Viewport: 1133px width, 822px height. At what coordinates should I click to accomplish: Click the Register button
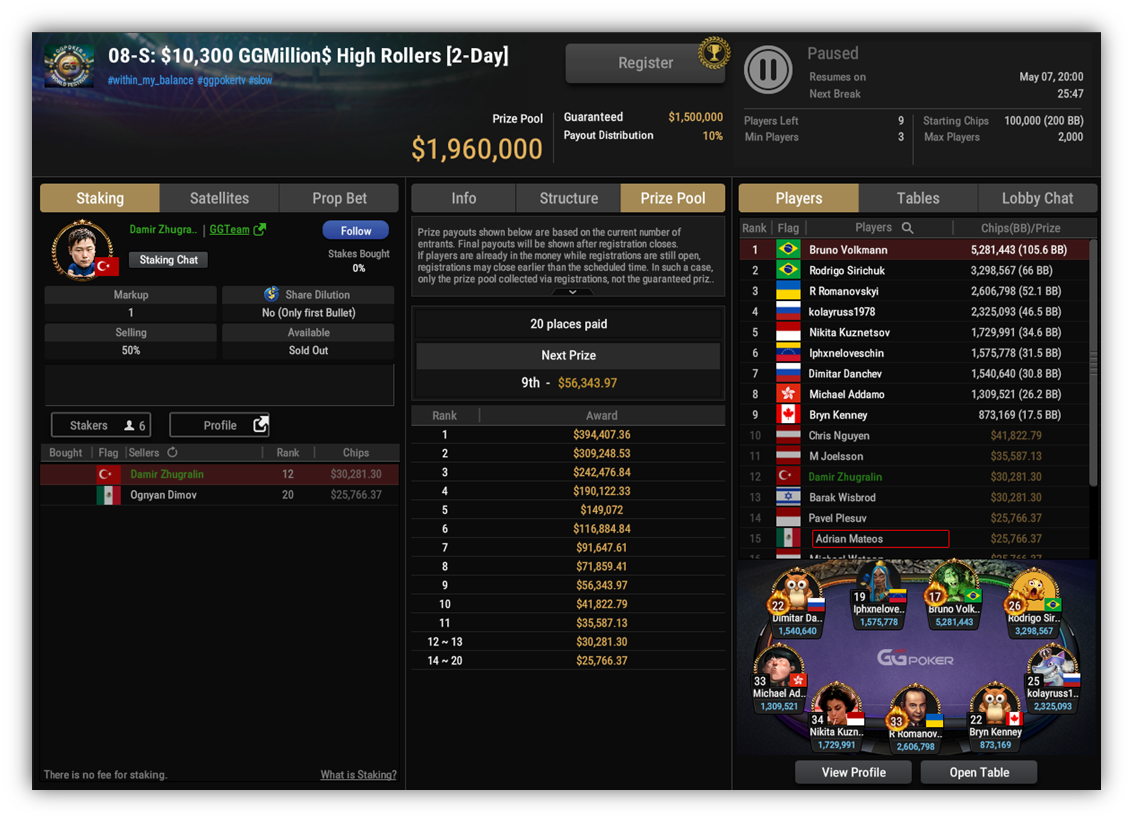click(645, 63)
